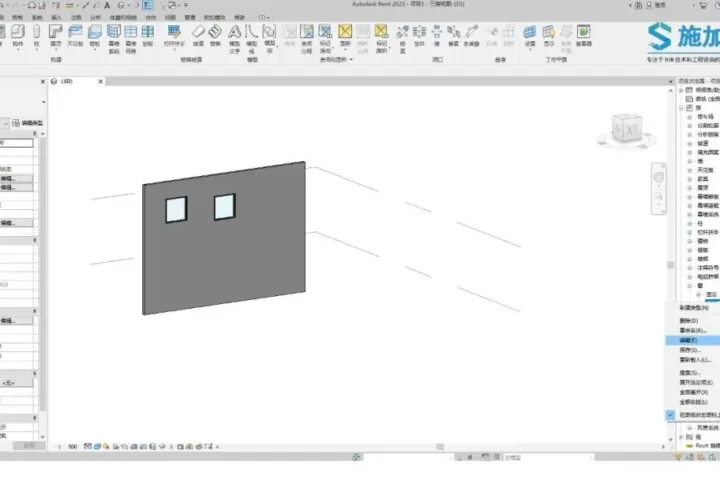Screen dimensions: 720x480
Task: Select the left window on the wall
Action: coord(176,209)
